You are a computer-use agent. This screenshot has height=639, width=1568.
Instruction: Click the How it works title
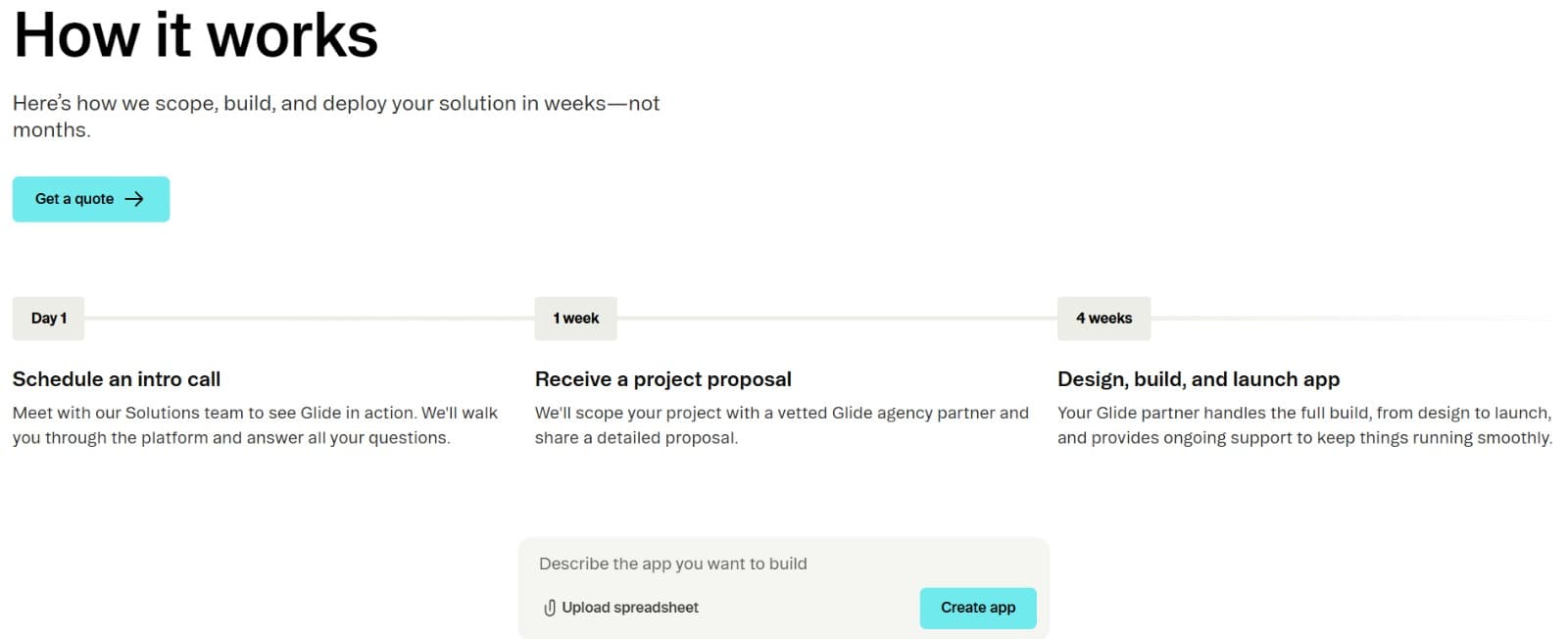(x=196, y=36)
